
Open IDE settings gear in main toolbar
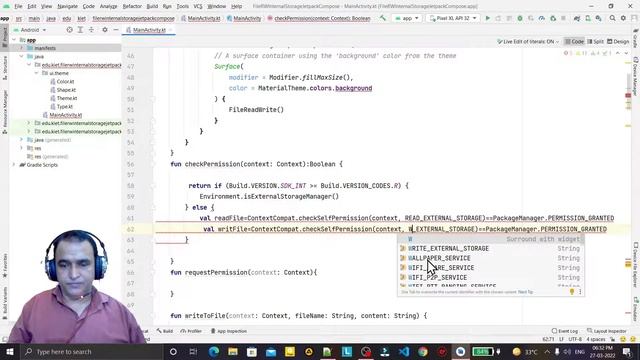click(x=623, y=18)
